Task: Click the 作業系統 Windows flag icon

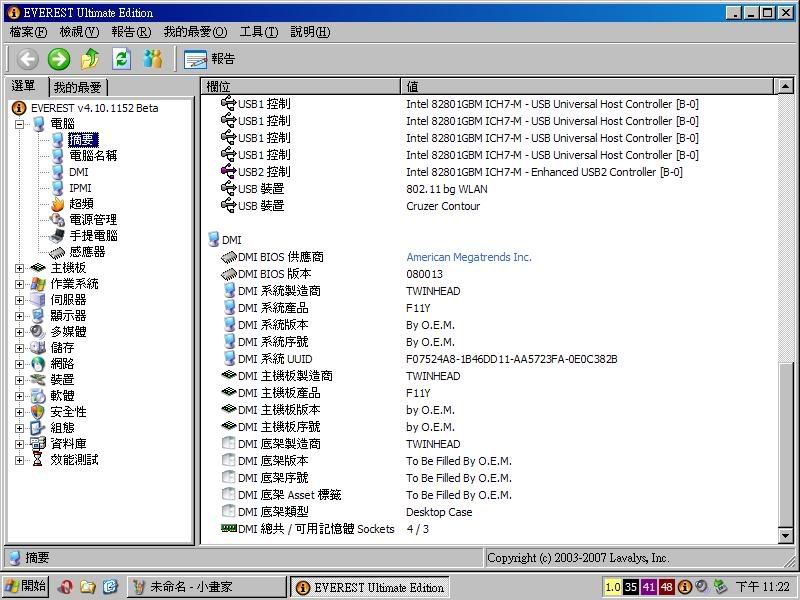Action: (38, 284)
